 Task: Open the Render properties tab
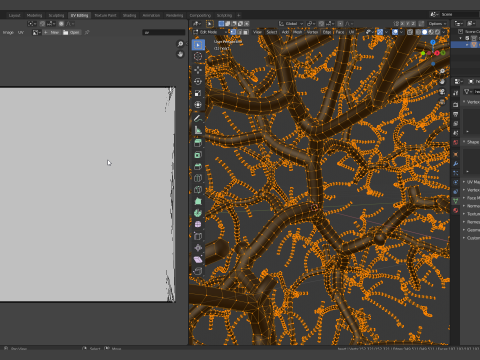(456, 105)
